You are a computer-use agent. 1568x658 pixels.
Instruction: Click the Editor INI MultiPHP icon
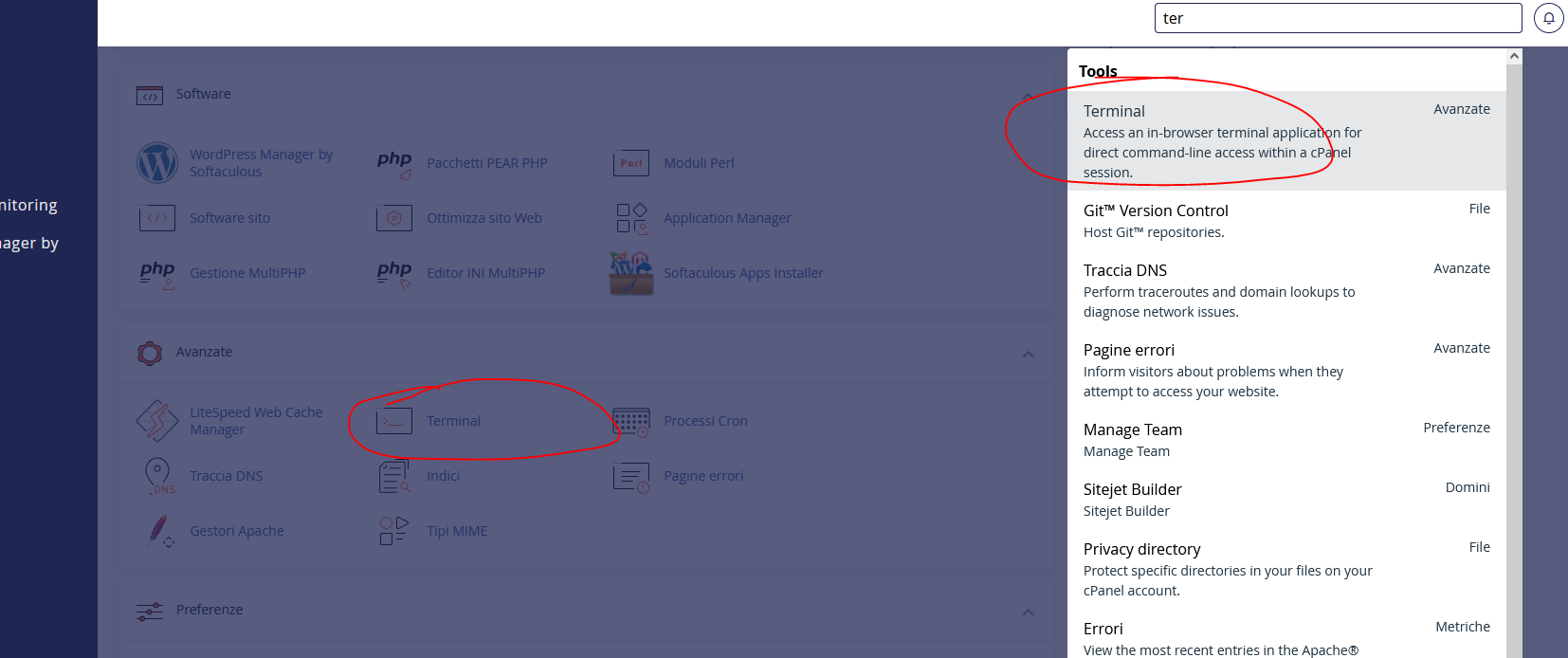pos(394,274)
